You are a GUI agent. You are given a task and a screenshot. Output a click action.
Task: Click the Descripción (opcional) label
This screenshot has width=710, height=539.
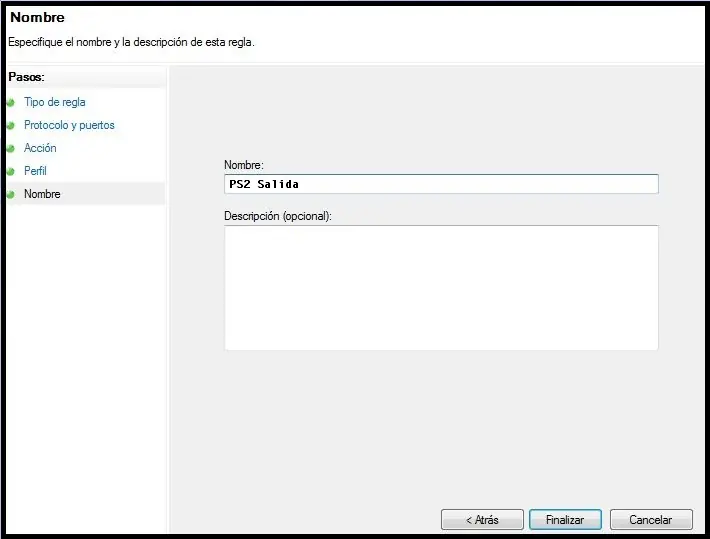(x=278, y=216)
